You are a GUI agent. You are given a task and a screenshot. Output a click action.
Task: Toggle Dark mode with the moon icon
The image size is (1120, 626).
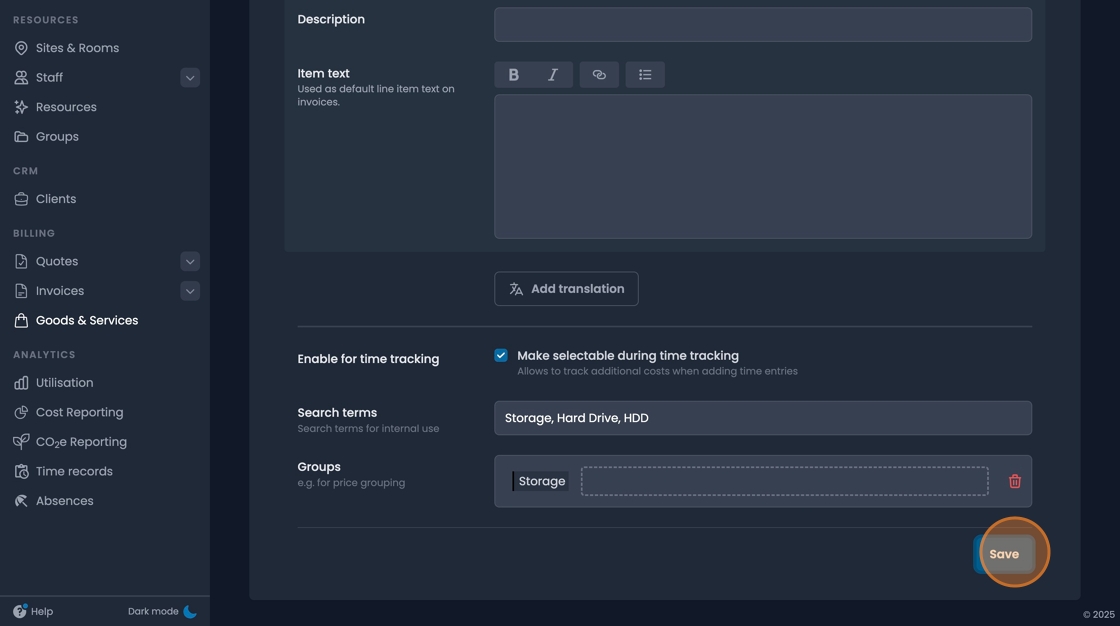click(x=190, y=611)
